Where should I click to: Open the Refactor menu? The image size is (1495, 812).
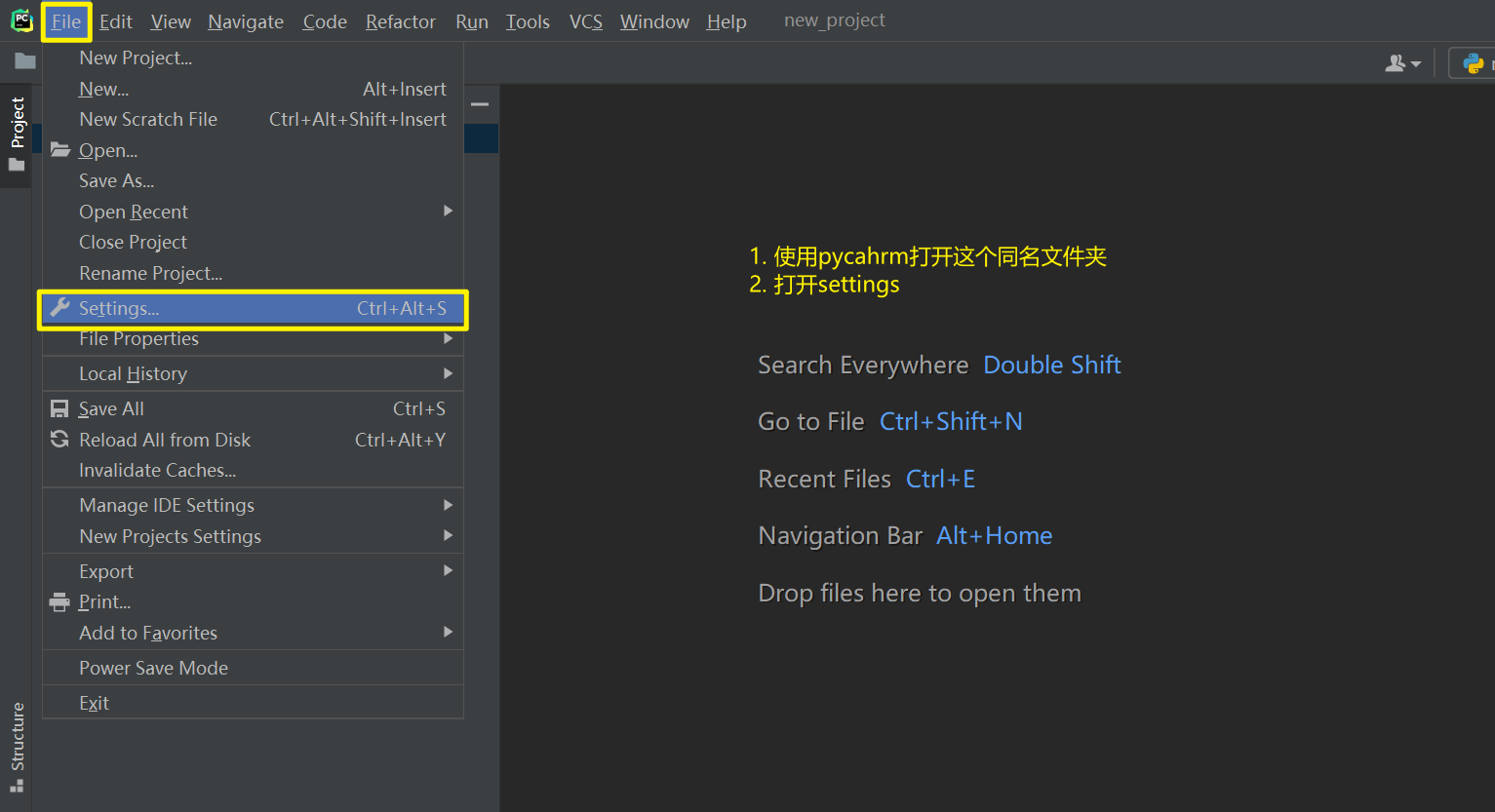pos(400,21)
